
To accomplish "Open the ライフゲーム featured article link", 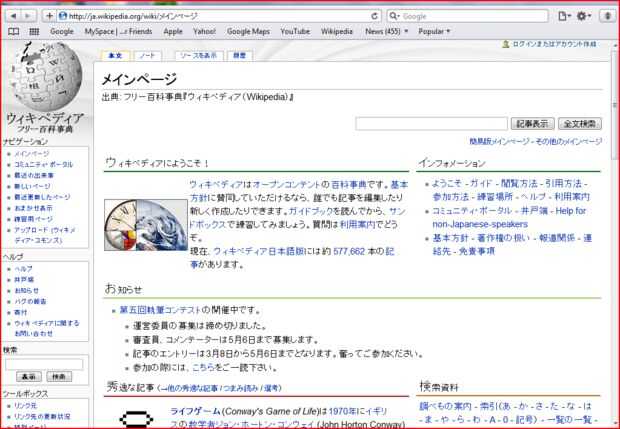I will tap(195, 411).
